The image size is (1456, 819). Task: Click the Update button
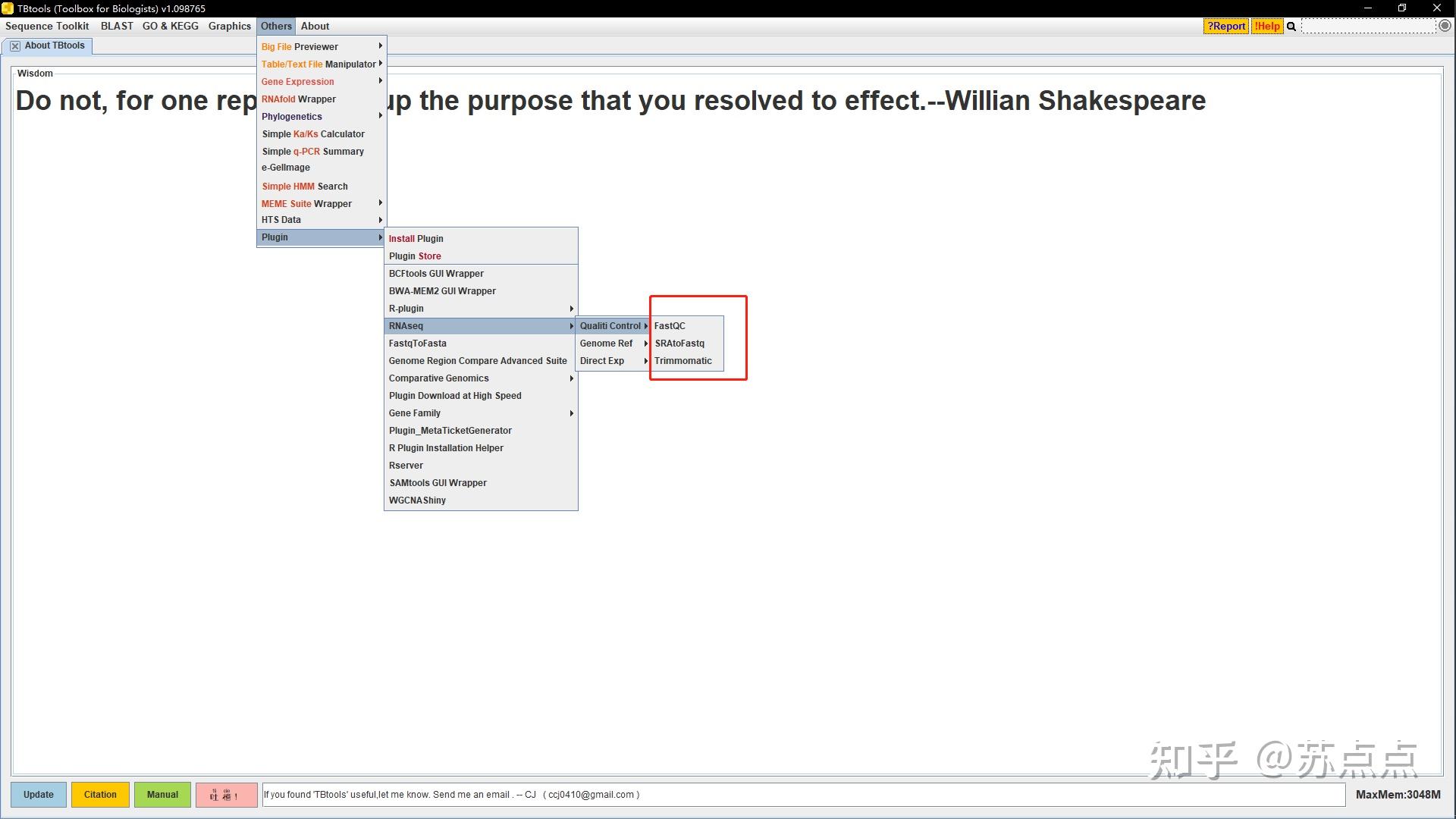tap(39, 795)
